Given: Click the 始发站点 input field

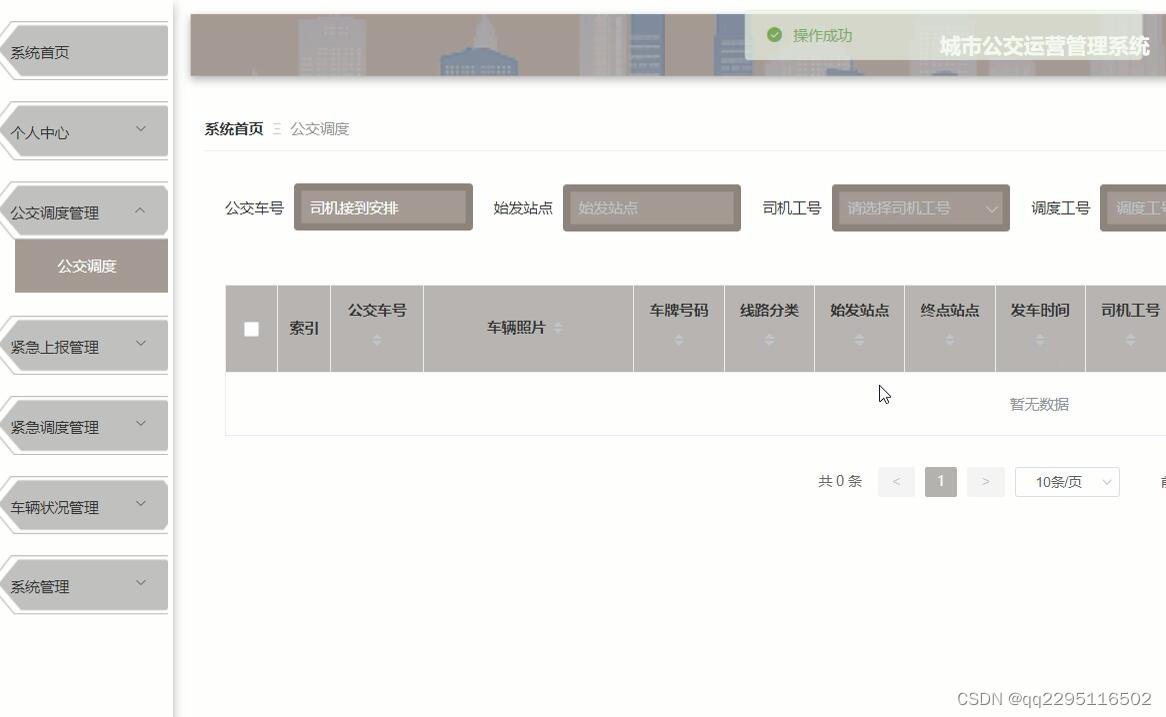Looking at the screenshot, I should tap(651, 208).
